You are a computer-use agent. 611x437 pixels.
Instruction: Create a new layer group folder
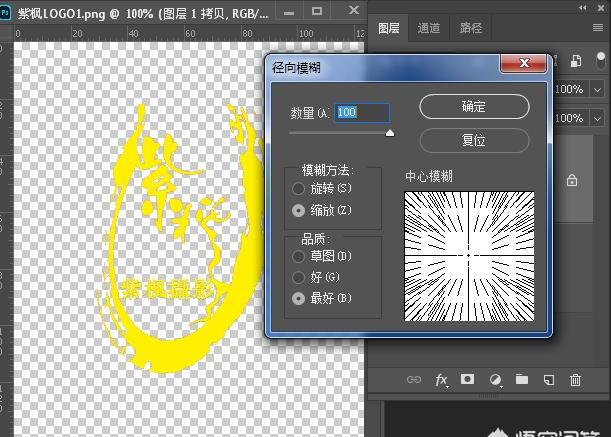(521, 380)
